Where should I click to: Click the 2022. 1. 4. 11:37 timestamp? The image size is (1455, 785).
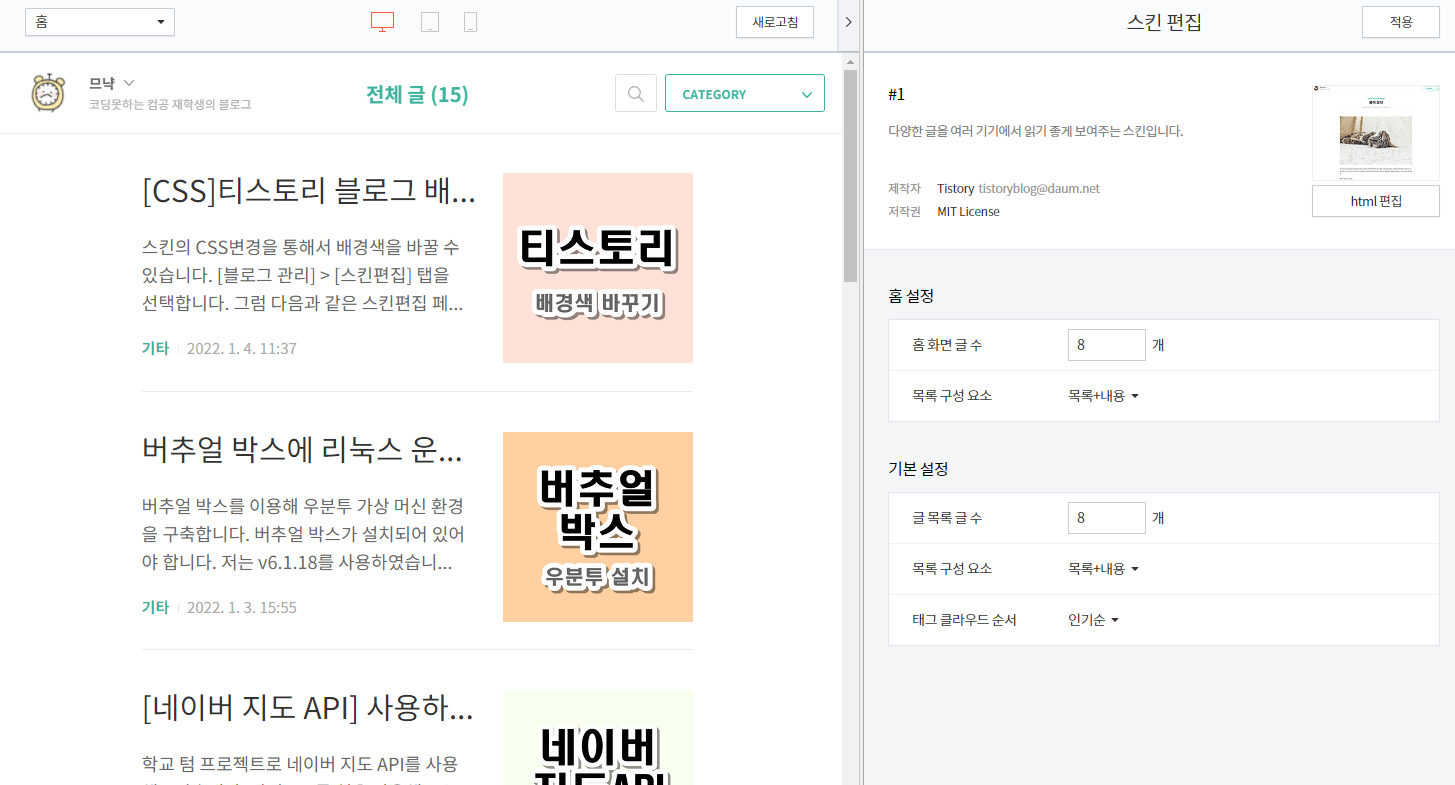point(242,349)
